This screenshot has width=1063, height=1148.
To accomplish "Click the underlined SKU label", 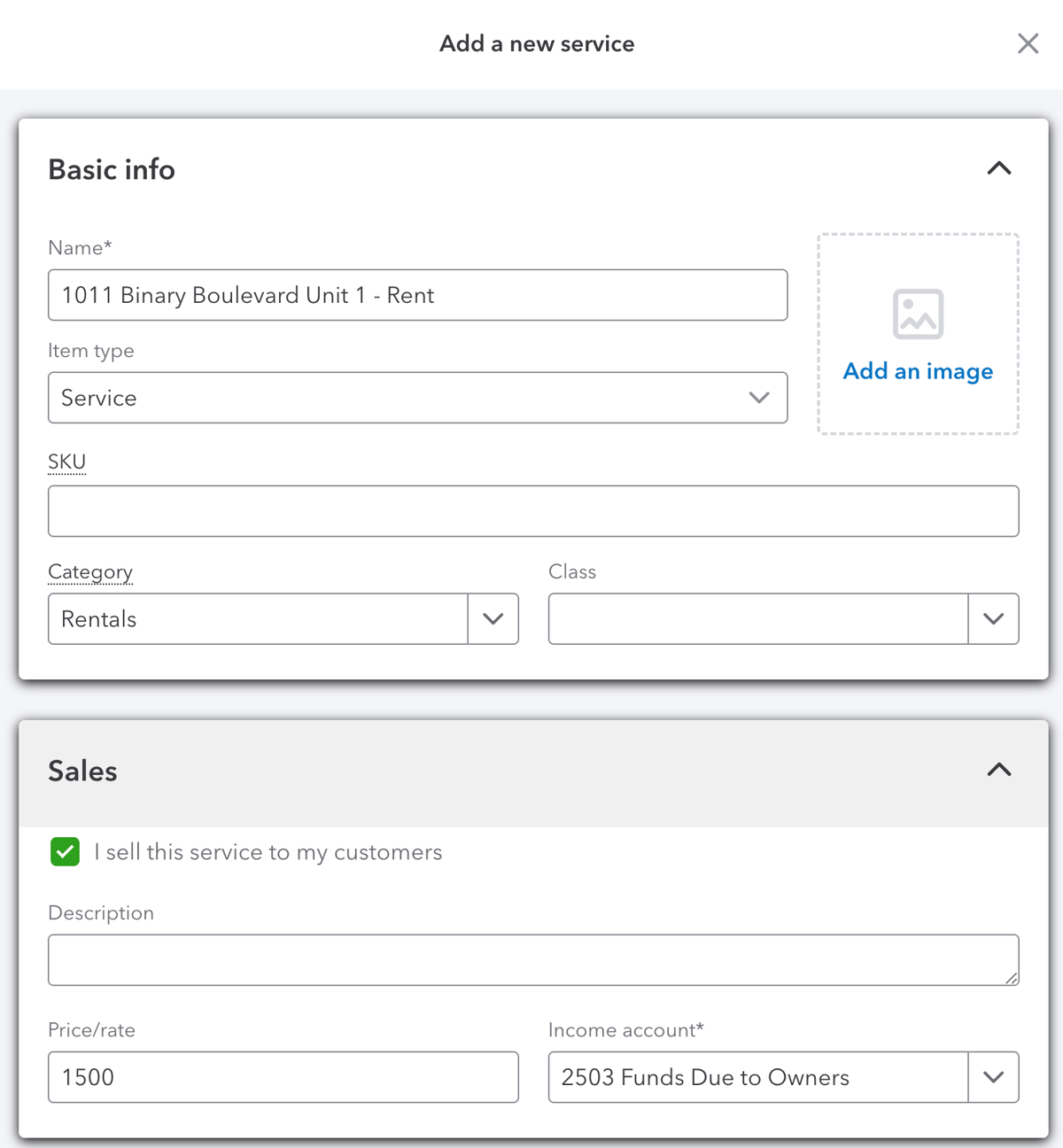I will (x=66, y=462).
